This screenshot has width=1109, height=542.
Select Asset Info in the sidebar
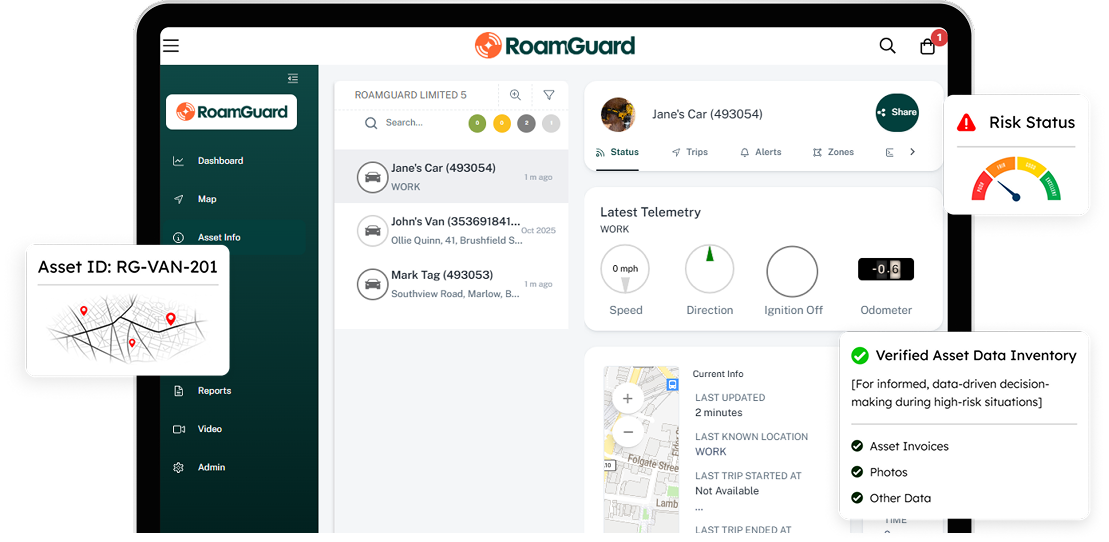219,237
